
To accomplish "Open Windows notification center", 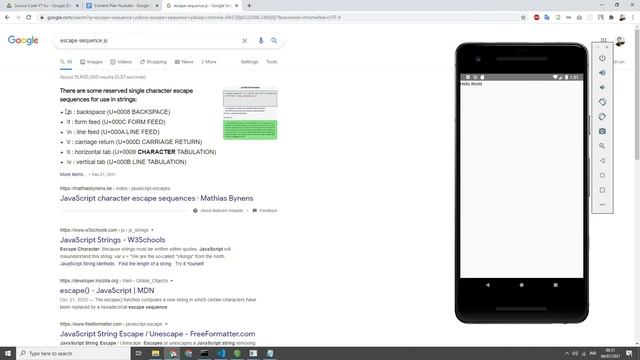I will click(629, 353).
